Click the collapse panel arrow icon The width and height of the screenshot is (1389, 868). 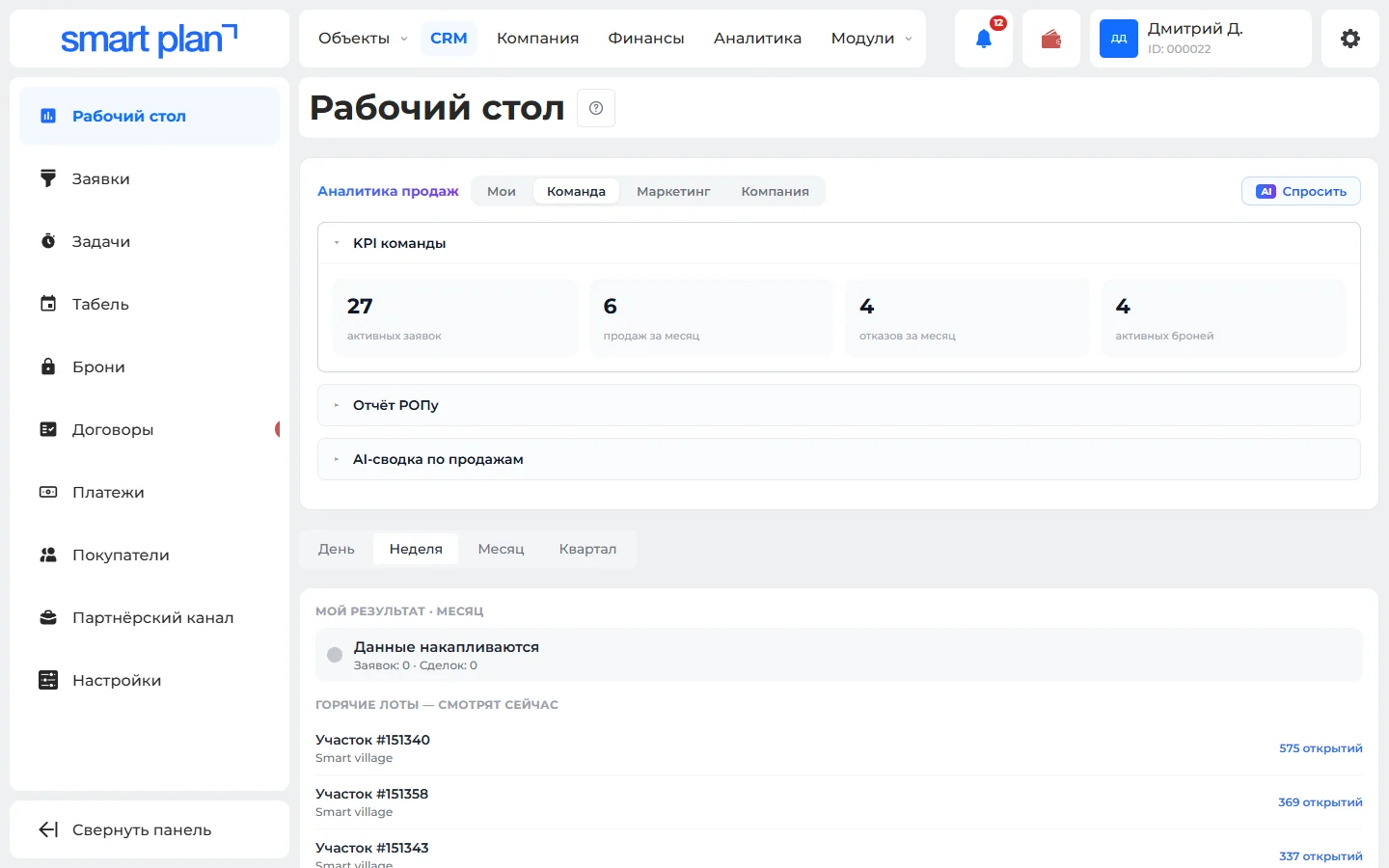(x=48, y=829)
